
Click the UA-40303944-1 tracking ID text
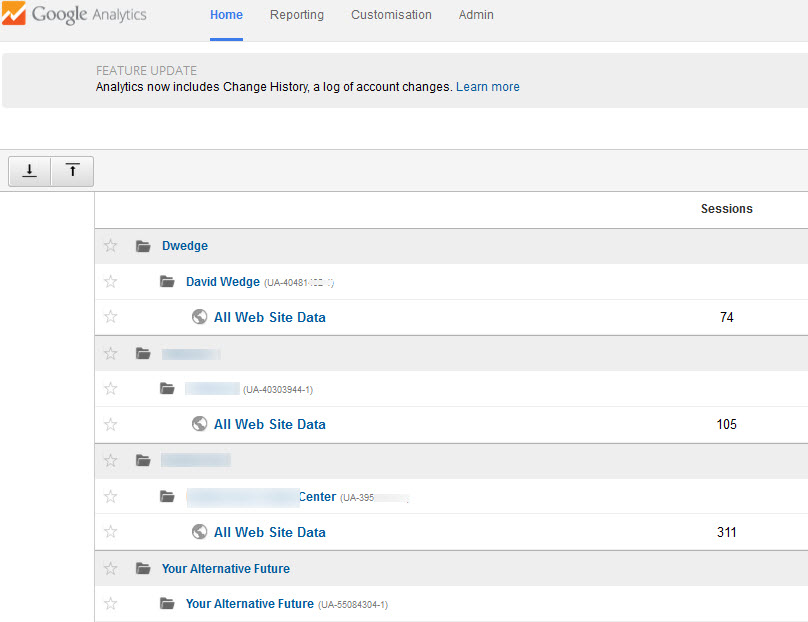coord(278,390)
